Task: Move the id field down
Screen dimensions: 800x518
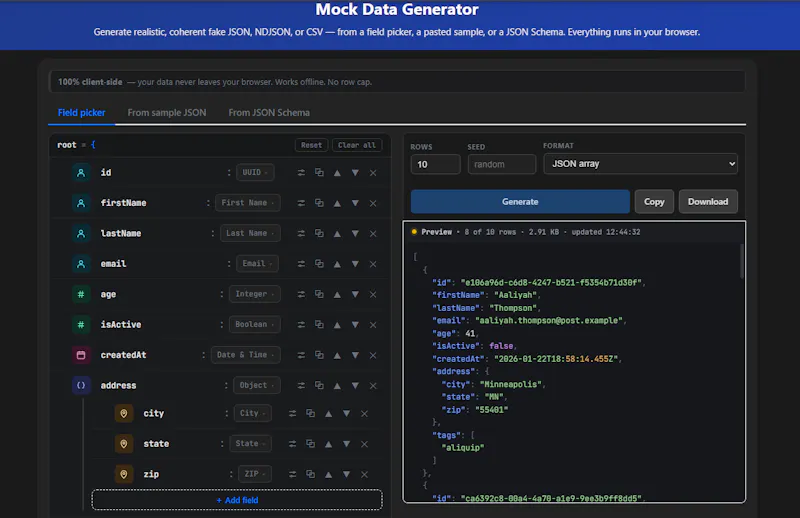Action: pyautogui.click(x=355, y=172)
